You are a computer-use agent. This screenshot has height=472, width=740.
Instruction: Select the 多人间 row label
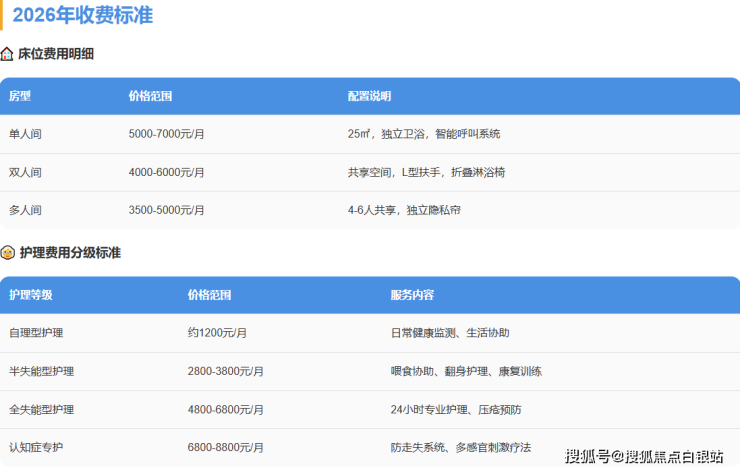25,210
